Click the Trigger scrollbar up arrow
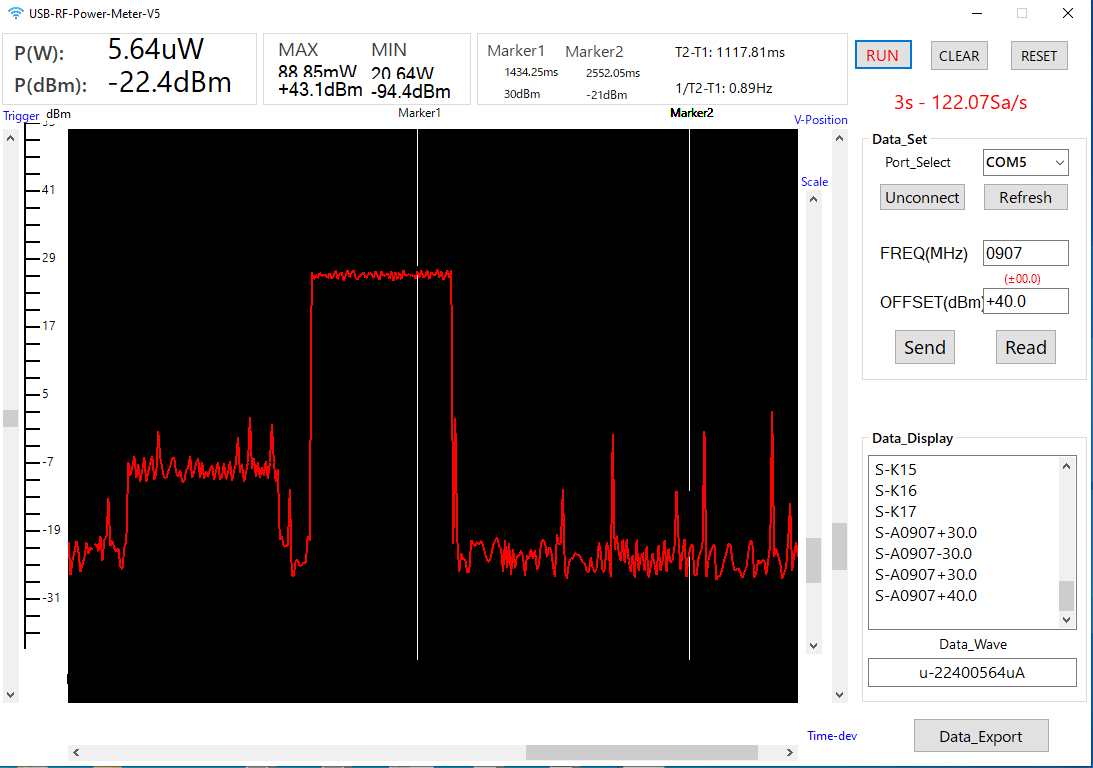 click(10, 138)
